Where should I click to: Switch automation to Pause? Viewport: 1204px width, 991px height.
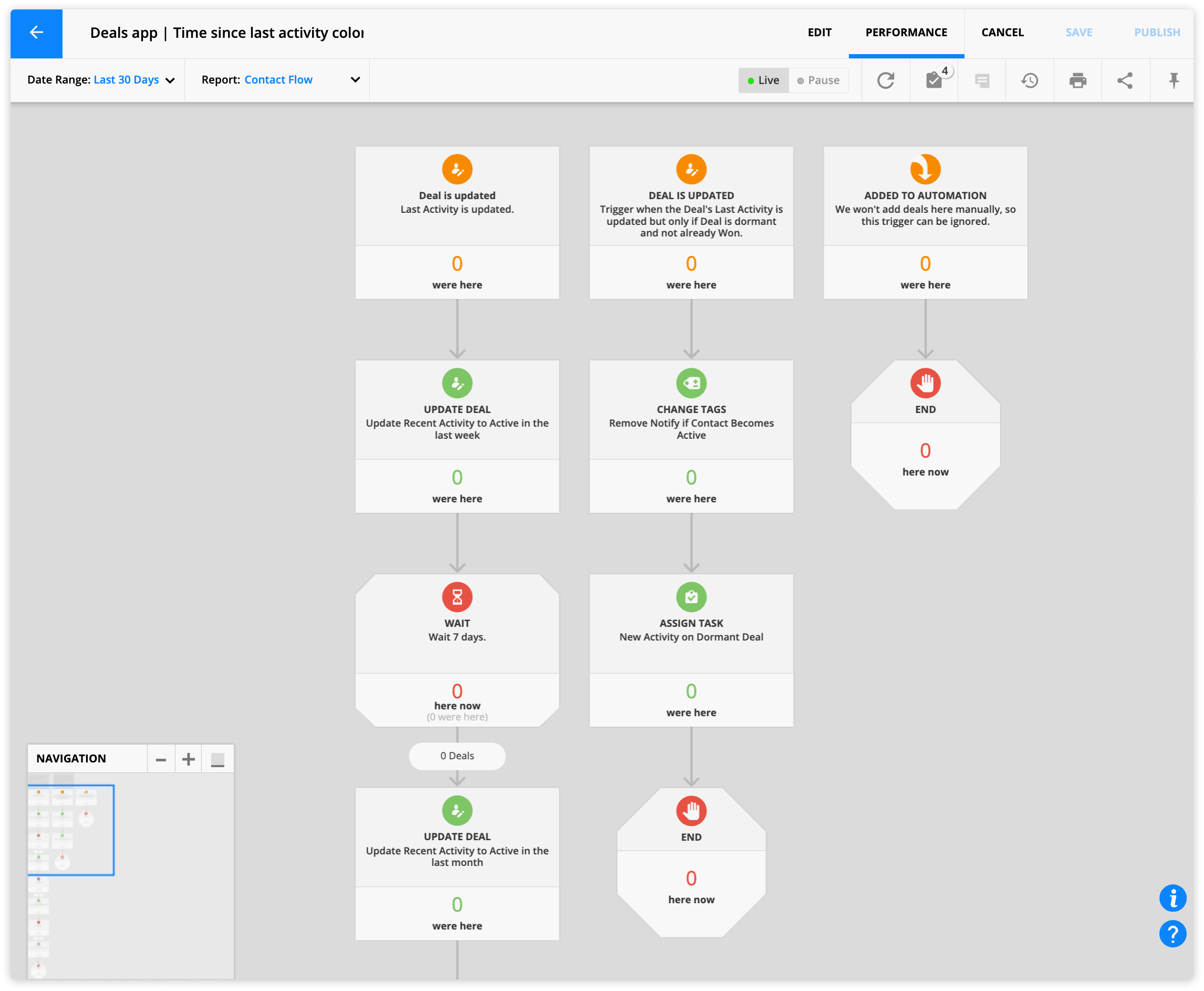818,80
